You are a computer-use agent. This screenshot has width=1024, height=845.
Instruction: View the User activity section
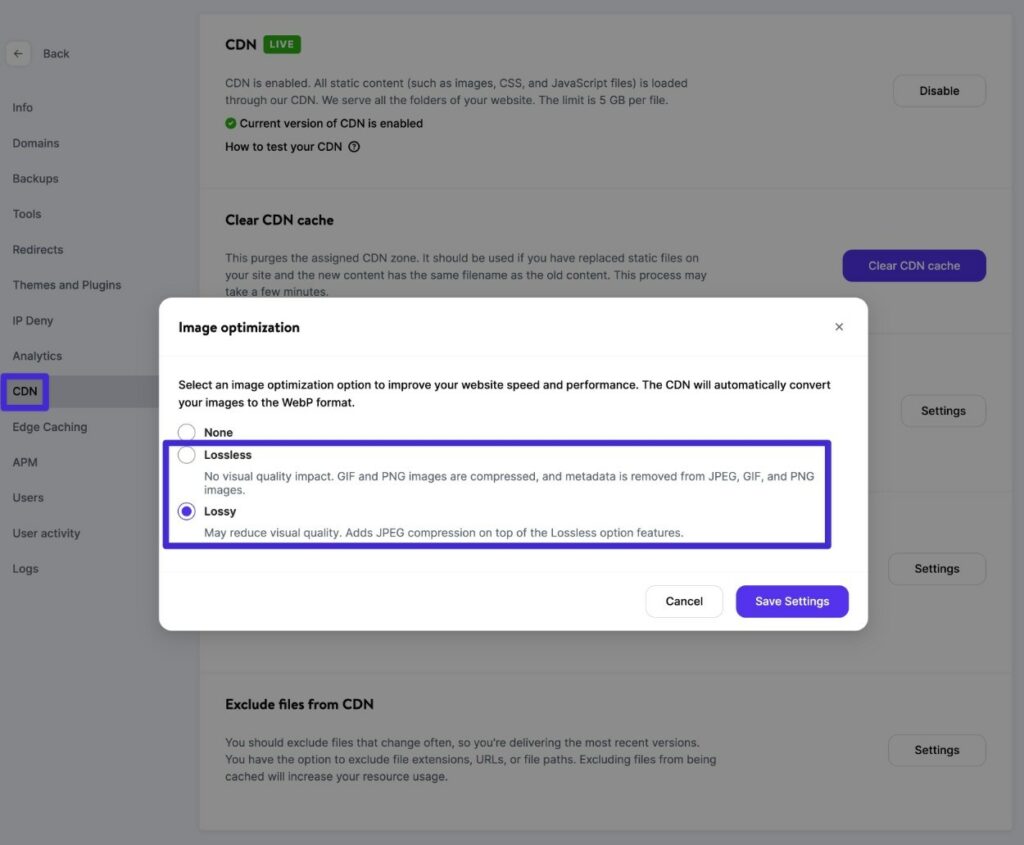[46, 533]
